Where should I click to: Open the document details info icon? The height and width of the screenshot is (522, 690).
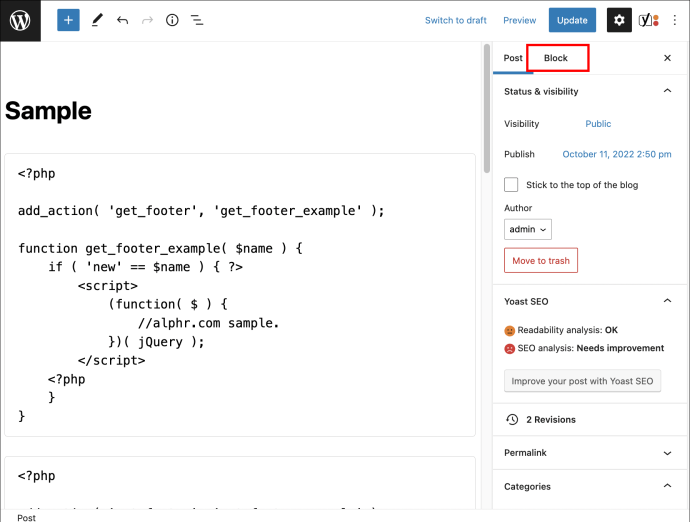pos(172,20)
